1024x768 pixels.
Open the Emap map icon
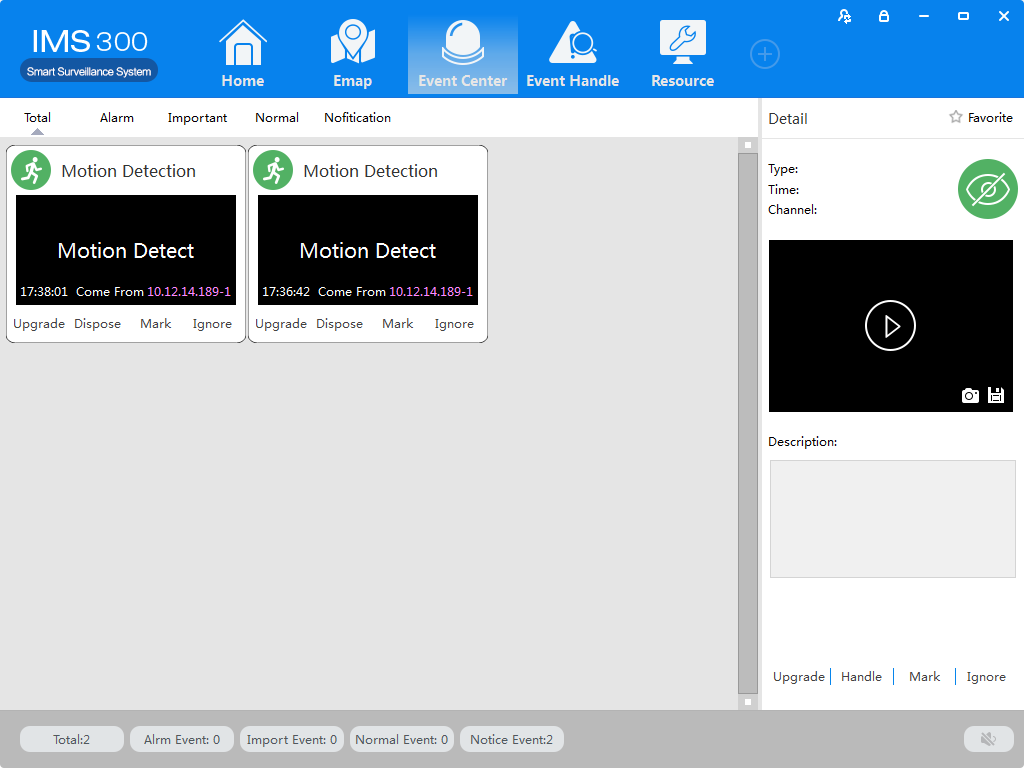pos(352,45)
